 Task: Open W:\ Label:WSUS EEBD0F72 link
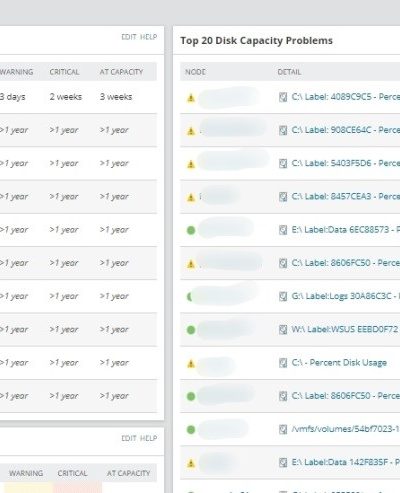(x=345, y=329)
